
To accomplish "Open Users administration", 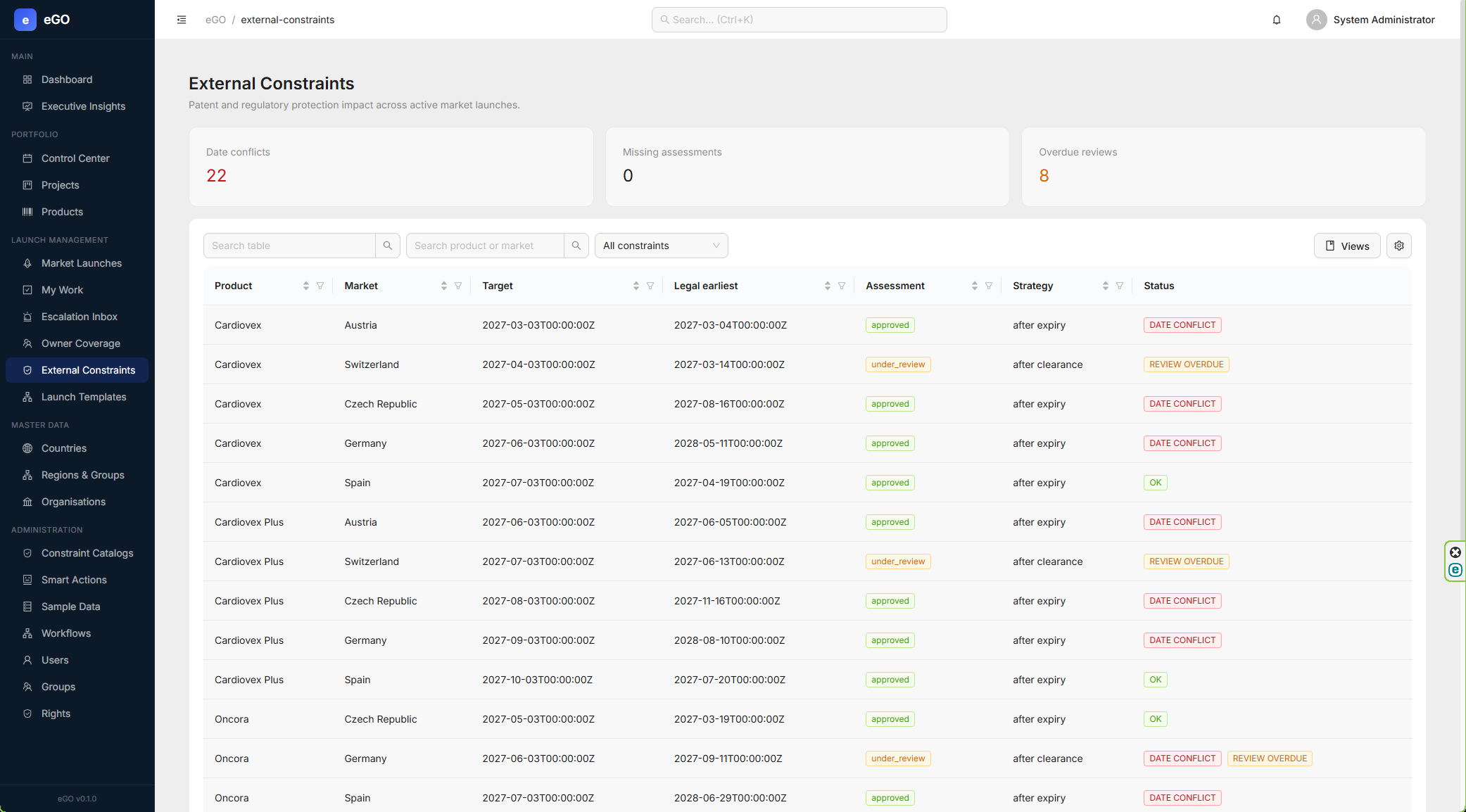I will (x=77, y=660).
